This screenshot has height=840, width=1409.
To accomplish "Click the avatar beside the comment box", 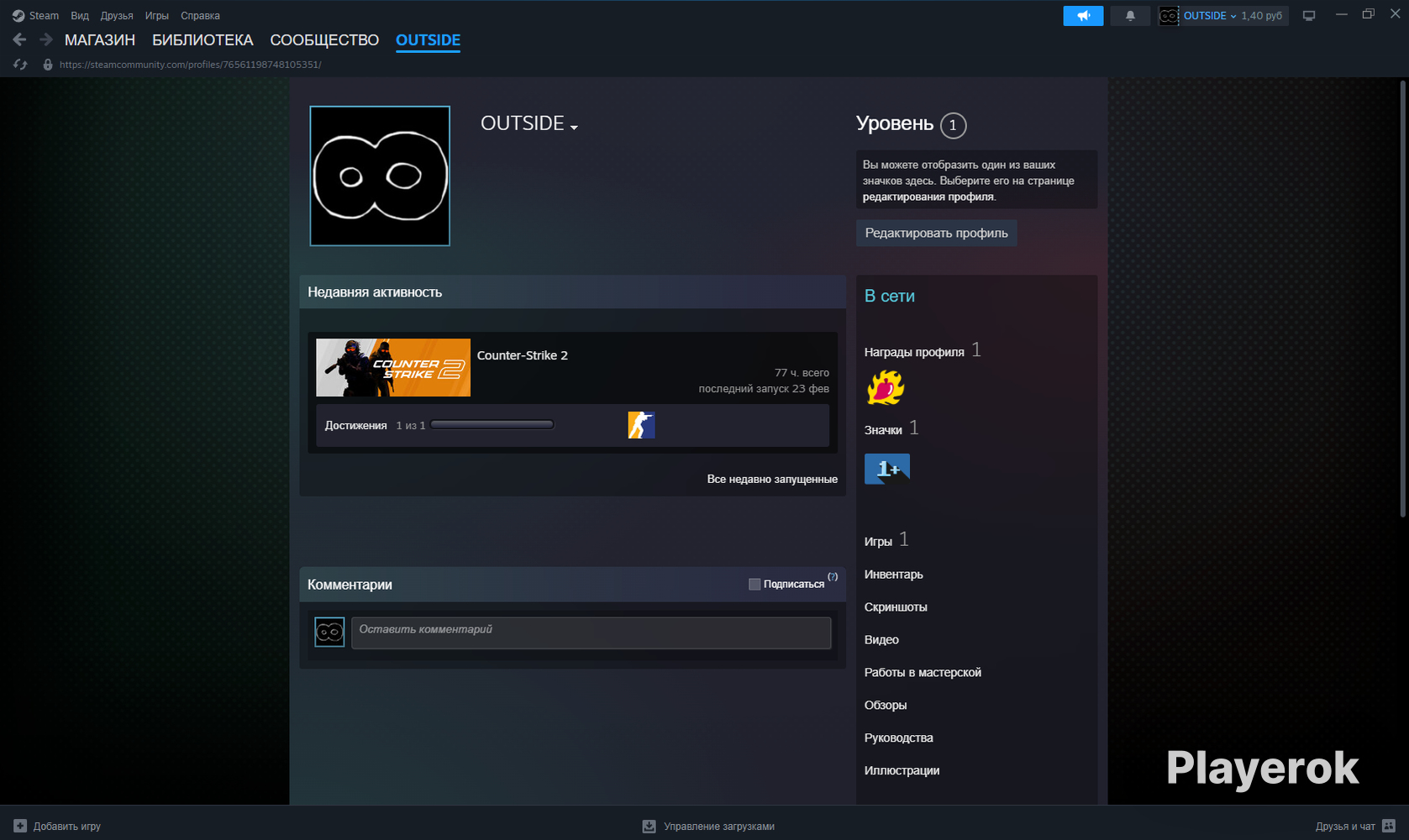I will (x=329, y=632).
